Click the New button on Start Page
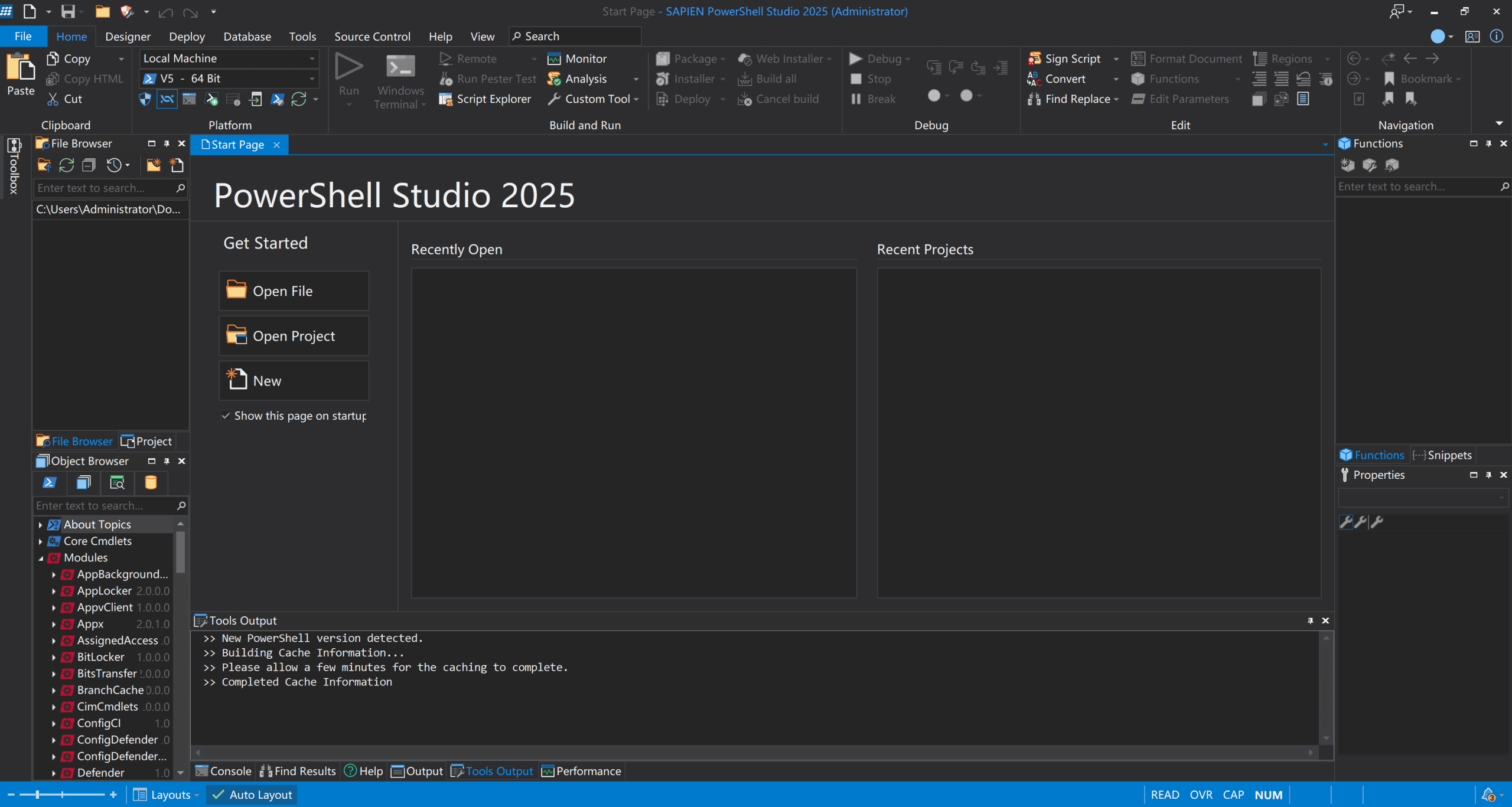 tap(294, 381)
